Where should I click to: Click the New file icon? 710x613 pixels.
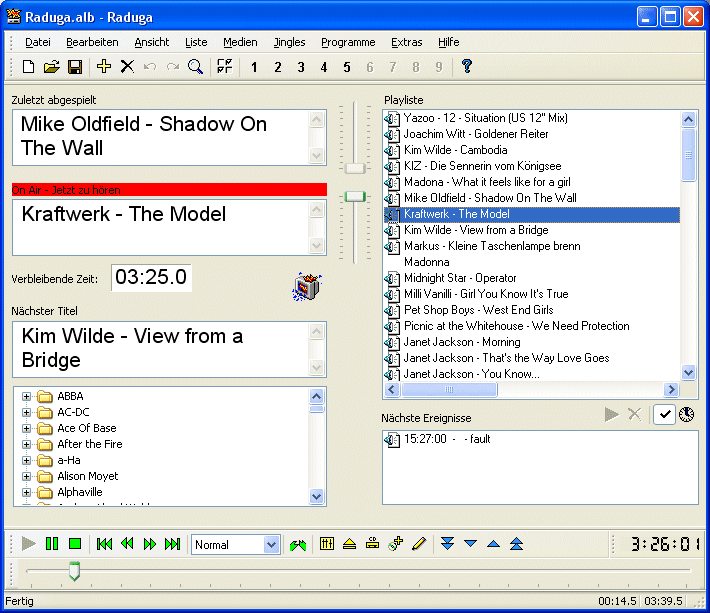29,67
